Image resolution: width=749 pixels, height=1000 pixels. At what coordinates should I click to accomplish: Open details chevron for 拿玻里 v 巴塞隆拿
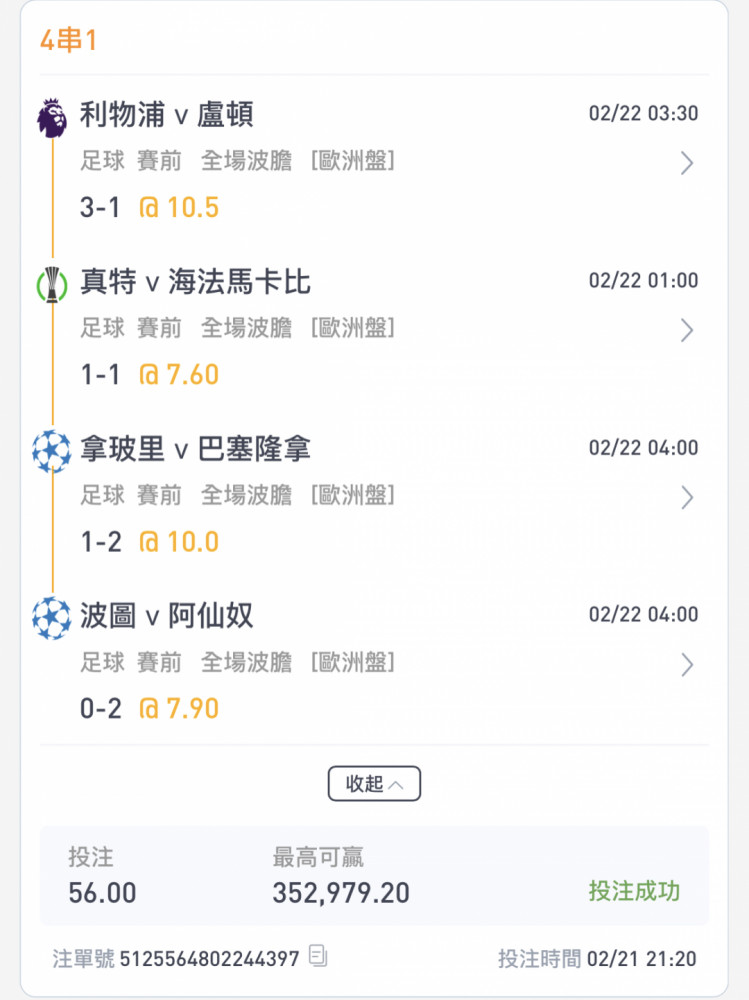(686, 497)
